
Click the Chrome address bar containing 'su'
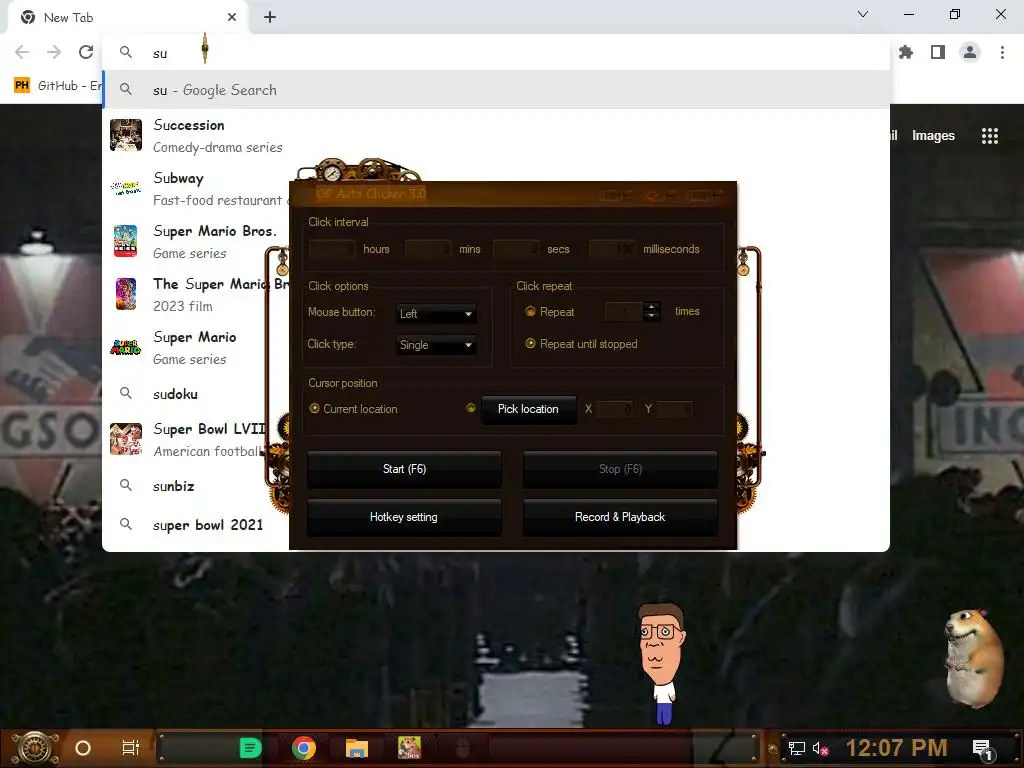pos(496,52)
